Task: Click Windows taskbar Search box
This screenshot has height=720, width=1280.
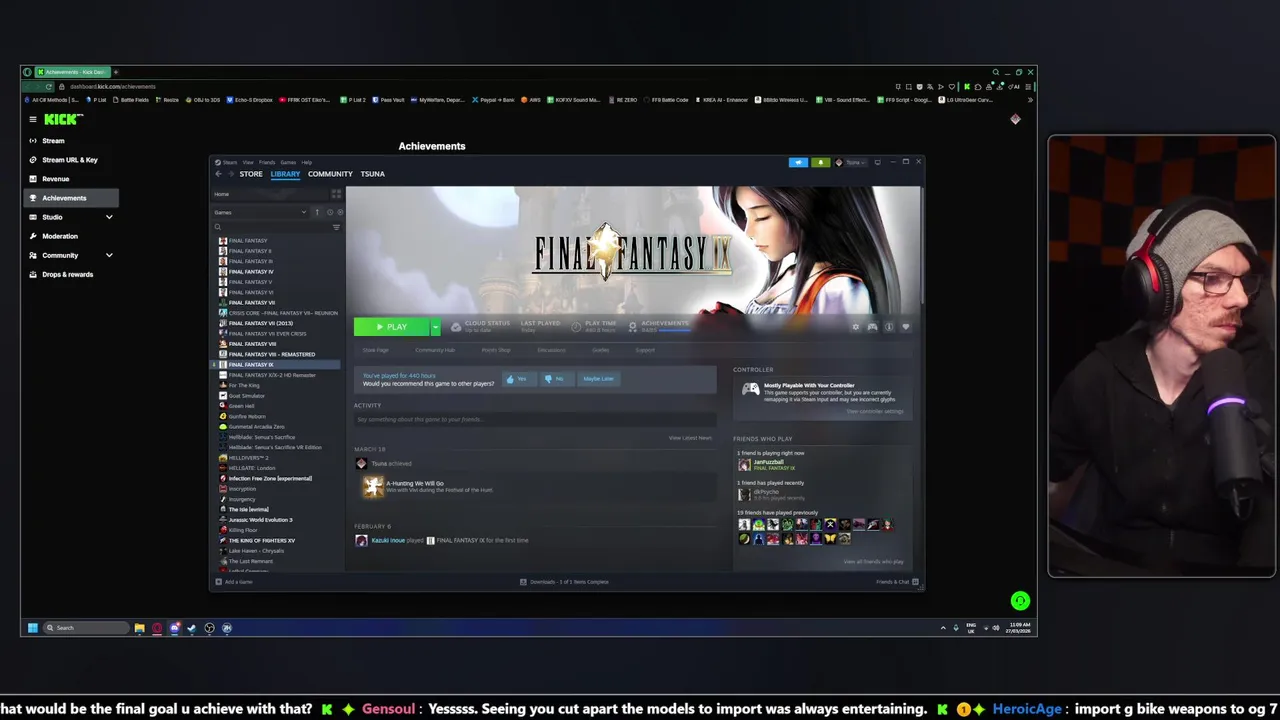Action: tap(86, 628)
